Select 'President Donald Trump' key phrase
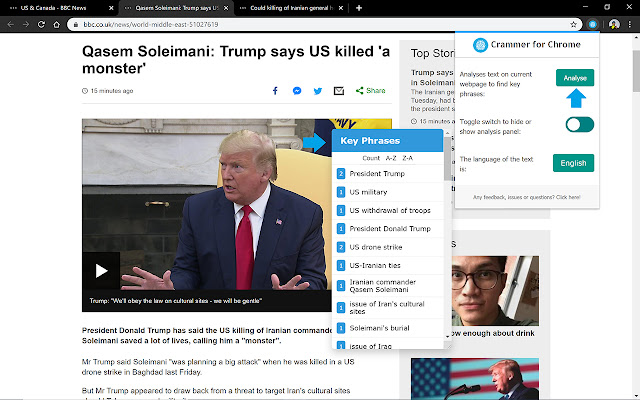 [x=390, y=229]
